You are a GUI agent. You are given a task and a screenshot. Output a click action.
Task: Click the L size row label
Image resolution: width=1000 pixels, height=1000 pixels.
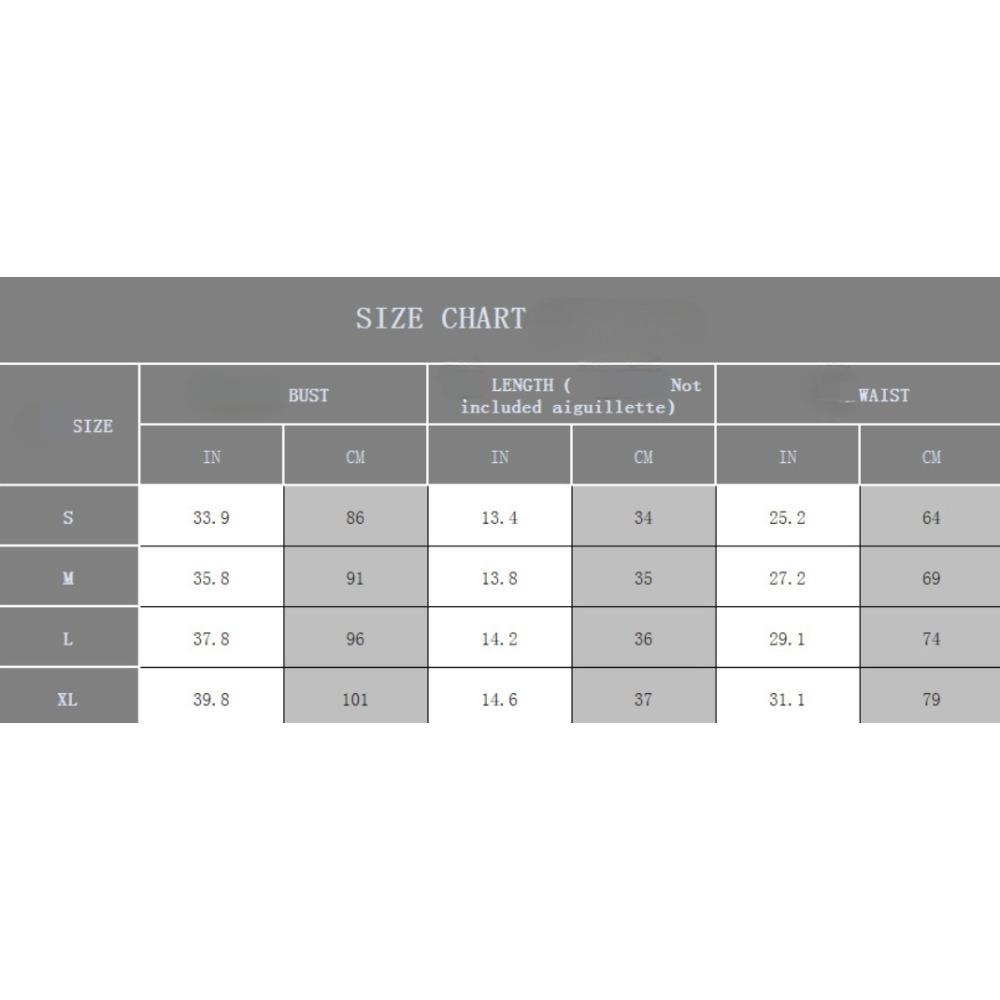[68, 639]
